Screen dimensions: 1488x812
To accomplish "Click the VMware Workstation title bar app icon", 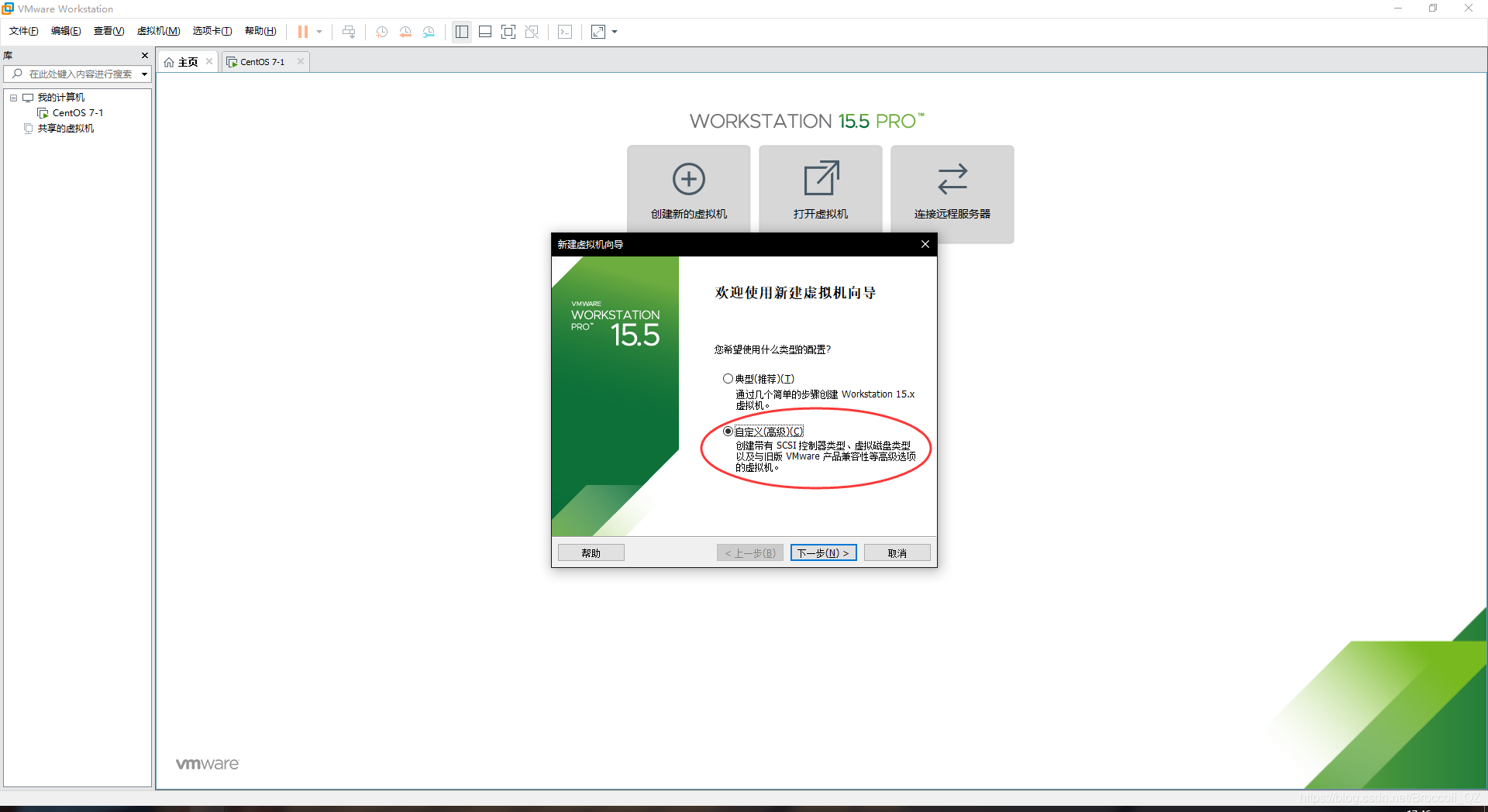I will pos(8,9).
